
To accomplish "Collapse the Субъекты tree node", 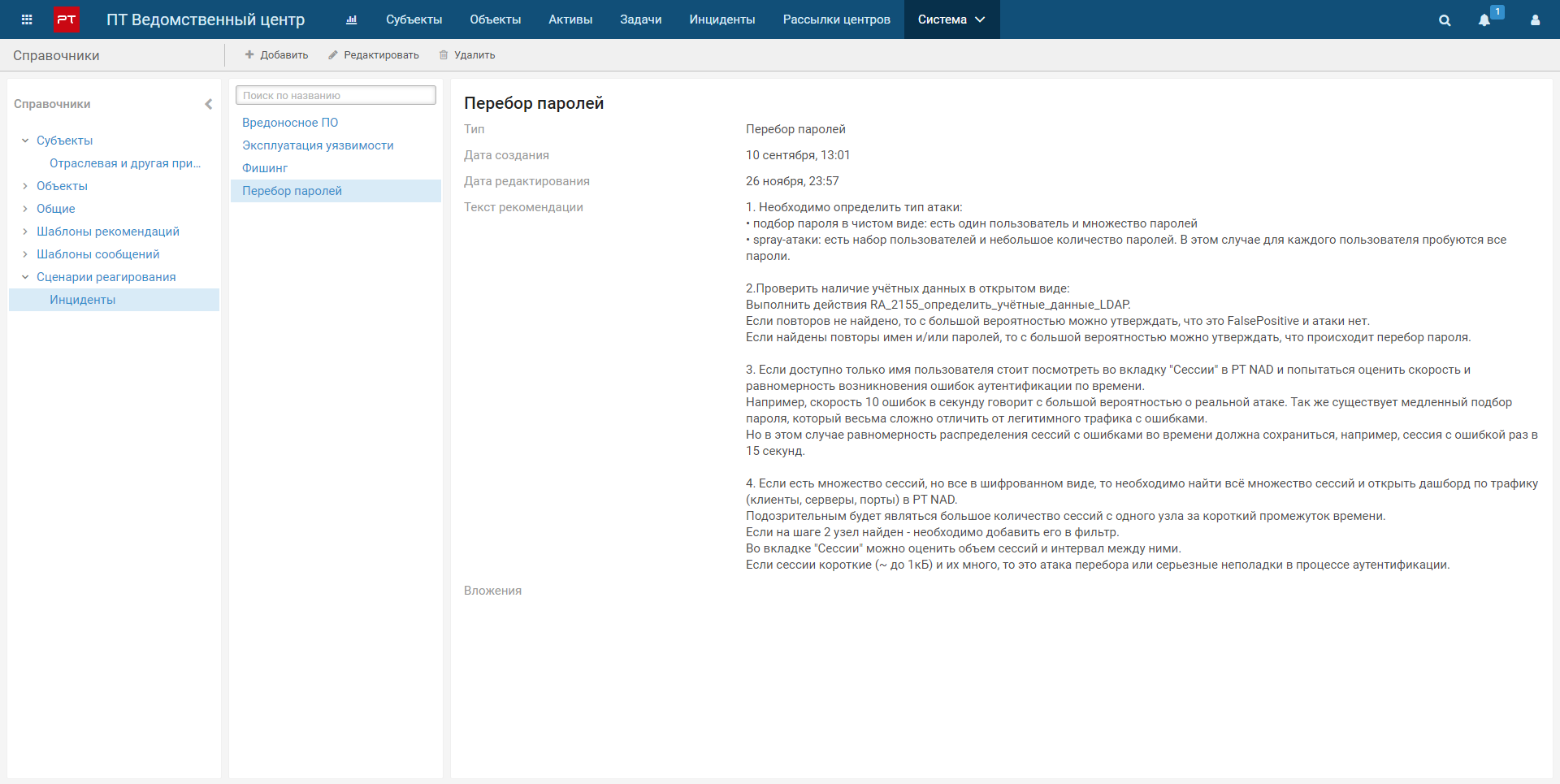I will tap(25, 141).
